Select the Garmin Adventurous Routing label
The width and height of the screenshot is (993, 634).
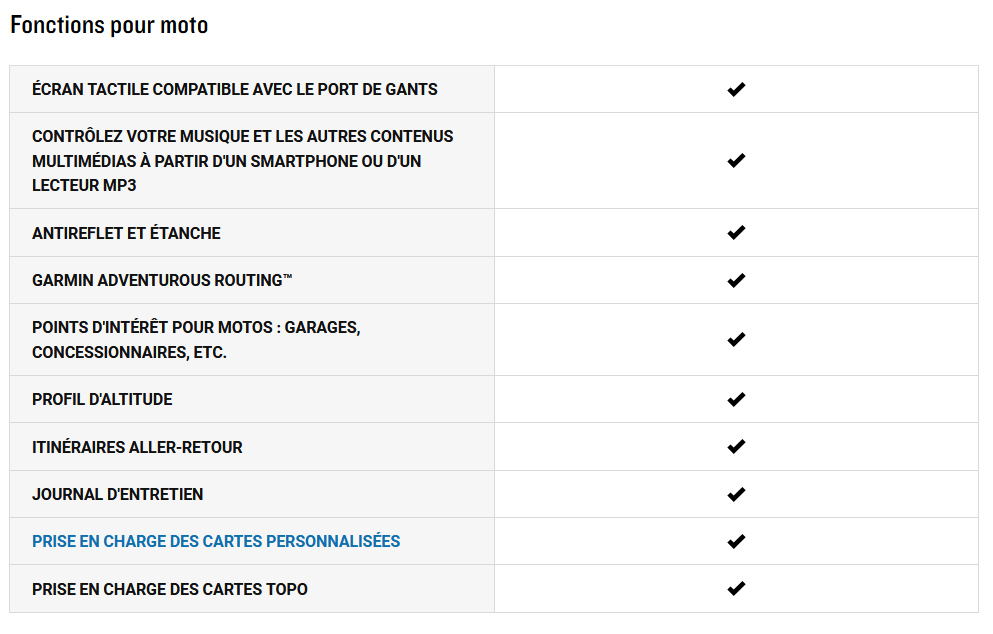[162, 280]
